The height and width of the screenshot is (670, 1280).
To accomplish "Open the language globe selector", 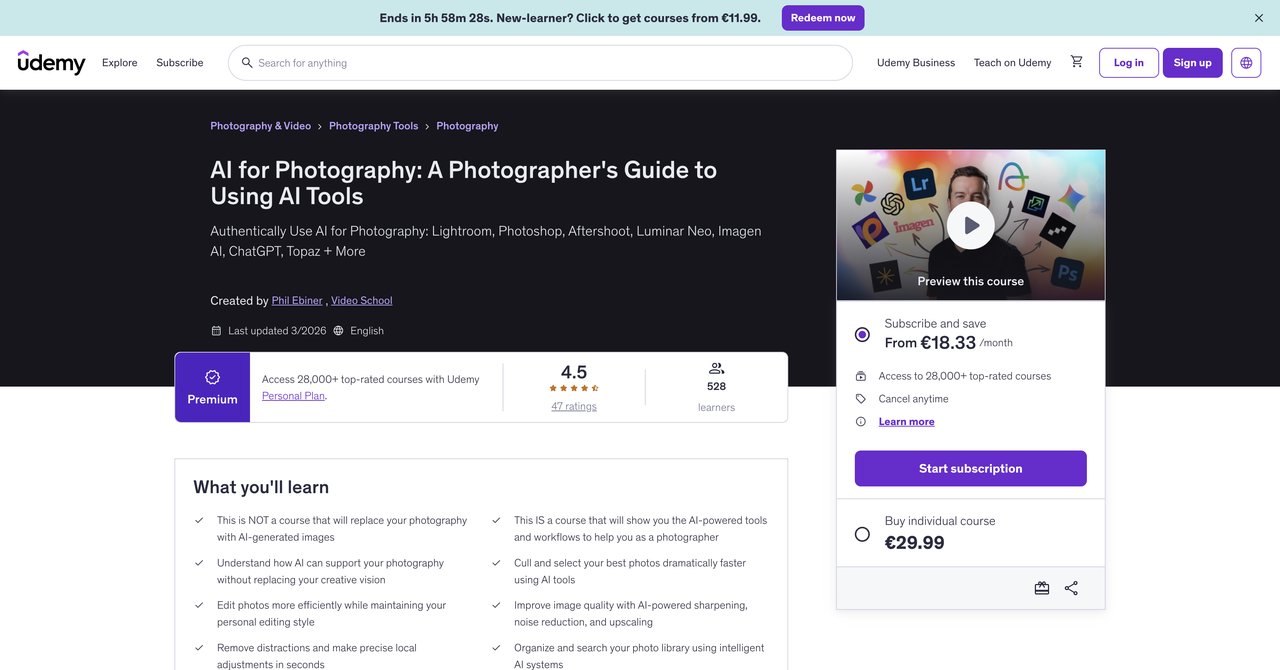I will pos(1246,63).
